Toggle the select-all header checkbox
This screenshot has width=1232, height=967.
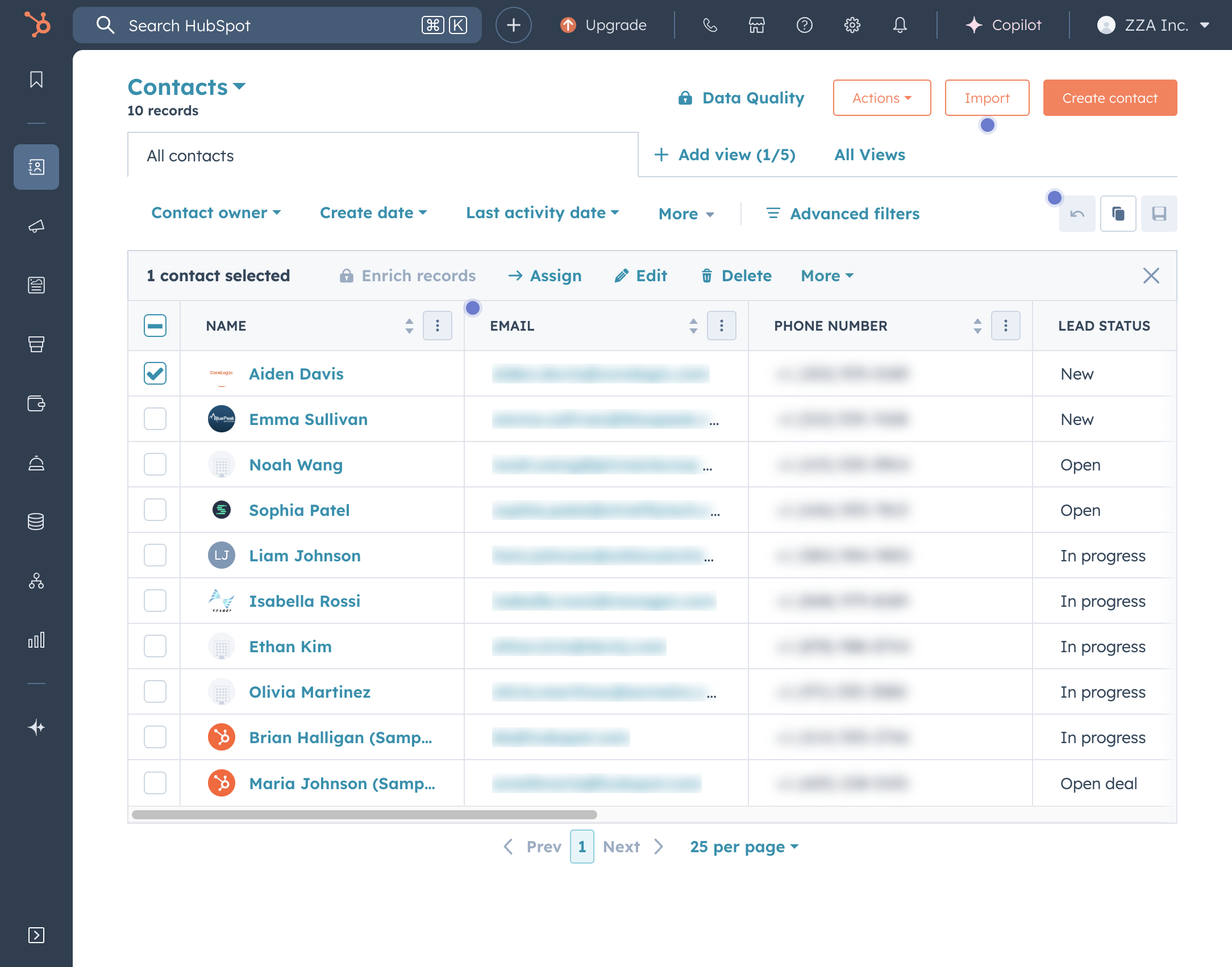[155, 326]
